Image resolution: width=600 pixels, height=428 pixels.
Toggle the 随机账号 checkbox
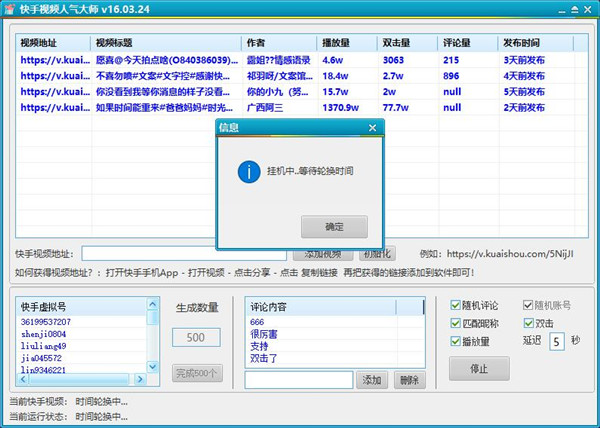[528, 305]
